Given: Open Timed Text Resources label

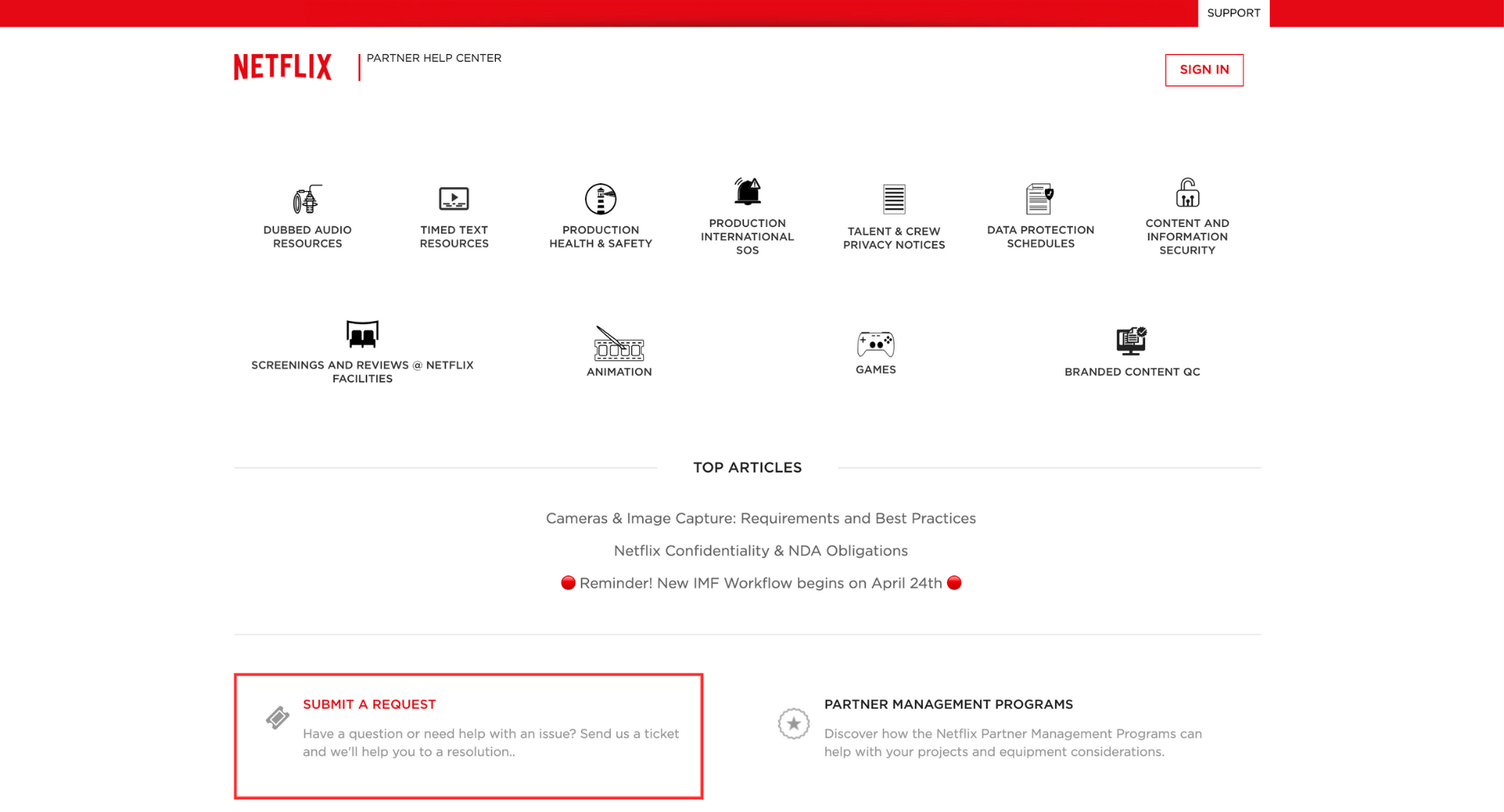Looking at the screenshot, I should click(x=454, y=236).
